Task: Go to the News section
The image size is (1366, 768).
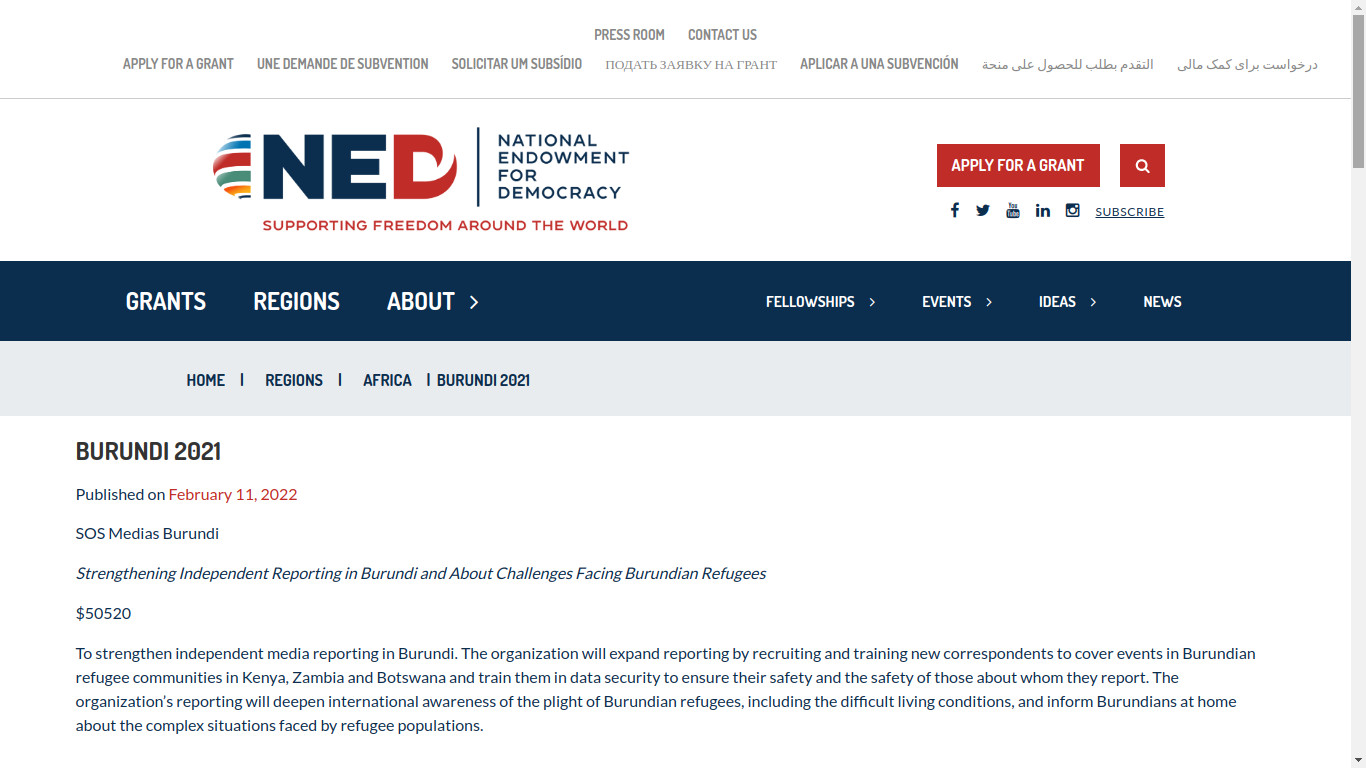Action: click(1162, 301)
